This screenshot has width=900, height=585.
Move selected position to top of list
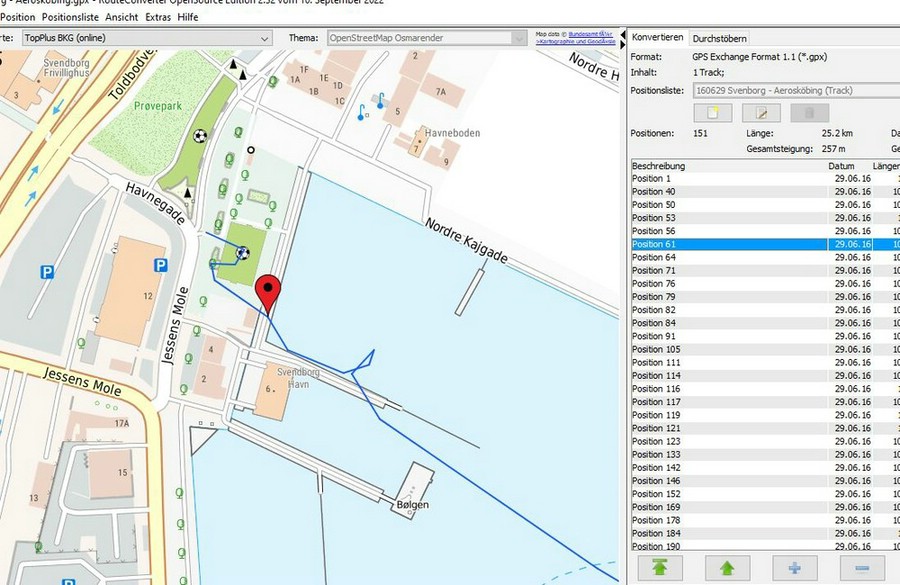[660, 568]
